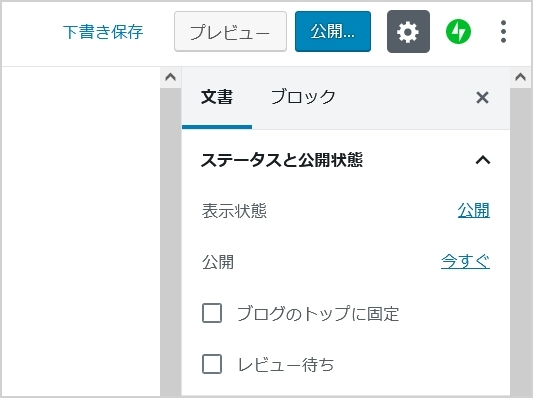The width and height of the screenshot is (533, 398).
Task: Click the blue 公開... button
Action: click(333, 32)
